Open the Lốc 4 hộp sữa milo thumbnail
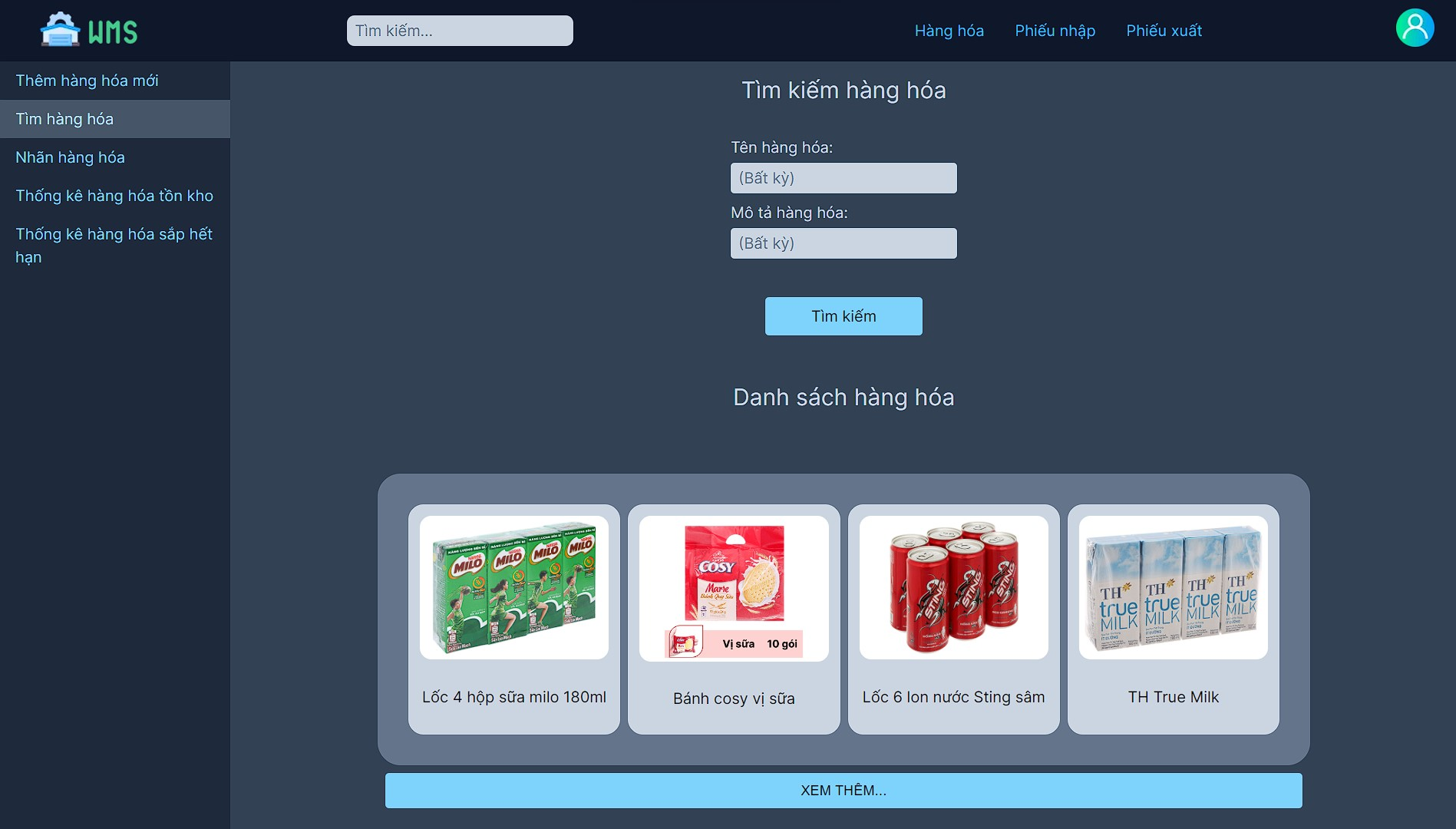1456x829 pixels. (x=513, y=587)
